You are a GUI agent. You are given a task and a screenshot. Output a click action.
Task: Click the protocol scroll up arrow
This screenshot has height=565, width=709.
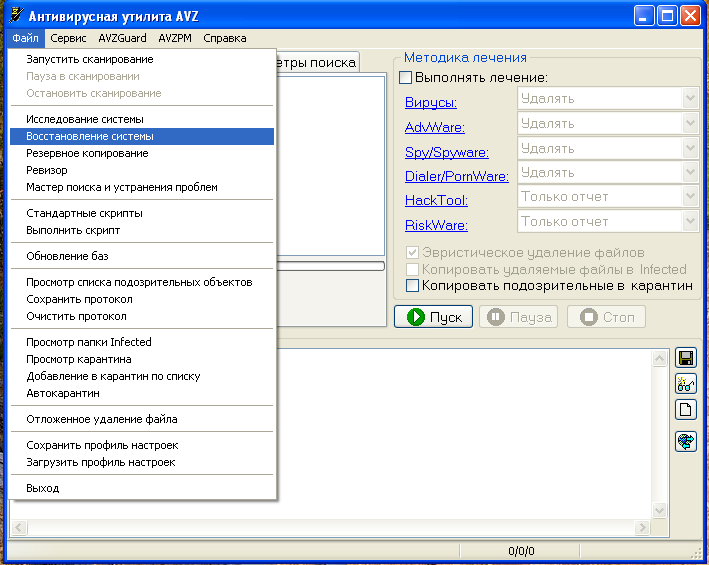[660, 358]
